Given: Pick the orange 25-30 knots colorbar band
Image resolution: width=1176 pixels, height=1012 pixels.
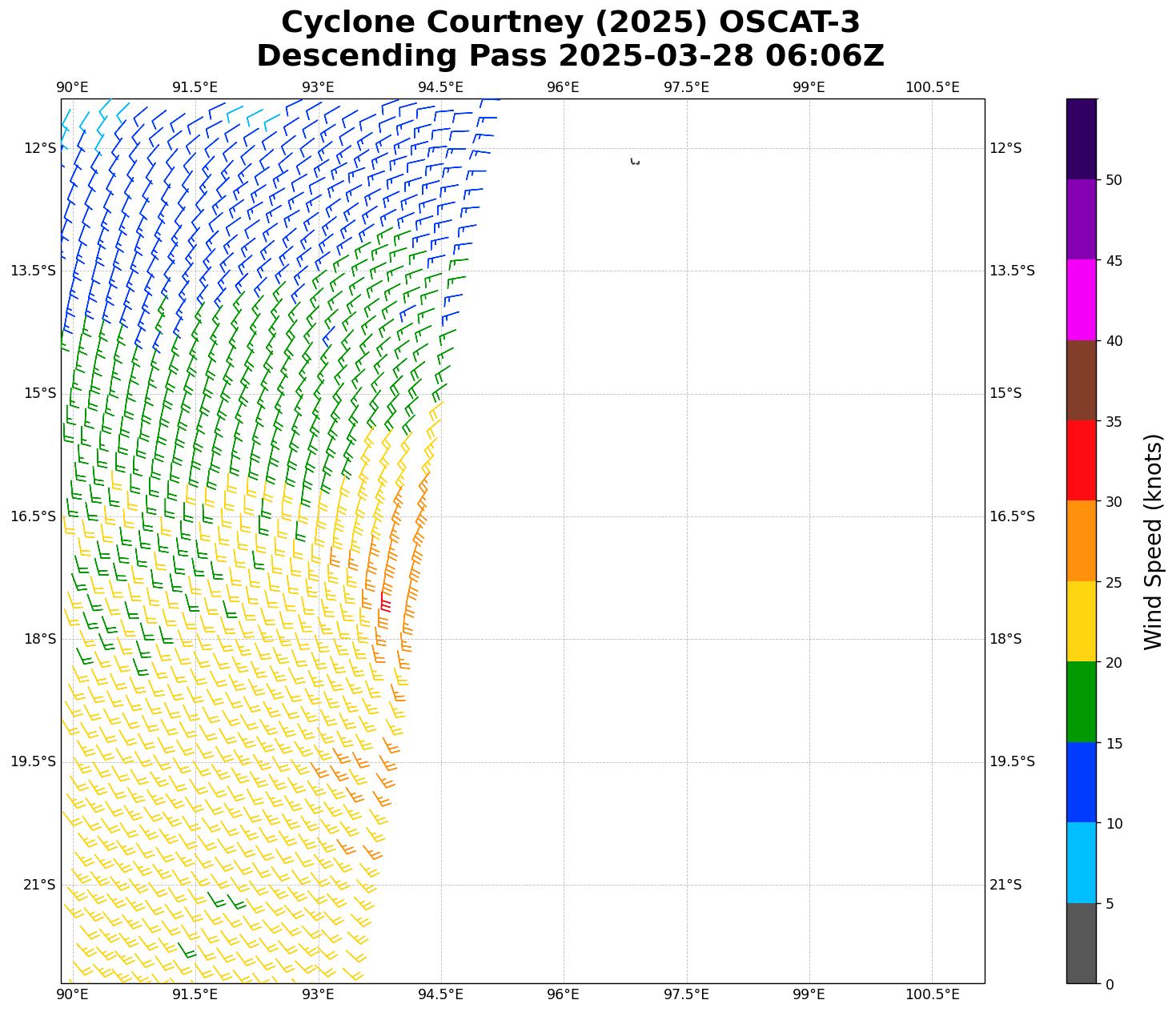Looking at the screenshot, I should pos(1081,541).
